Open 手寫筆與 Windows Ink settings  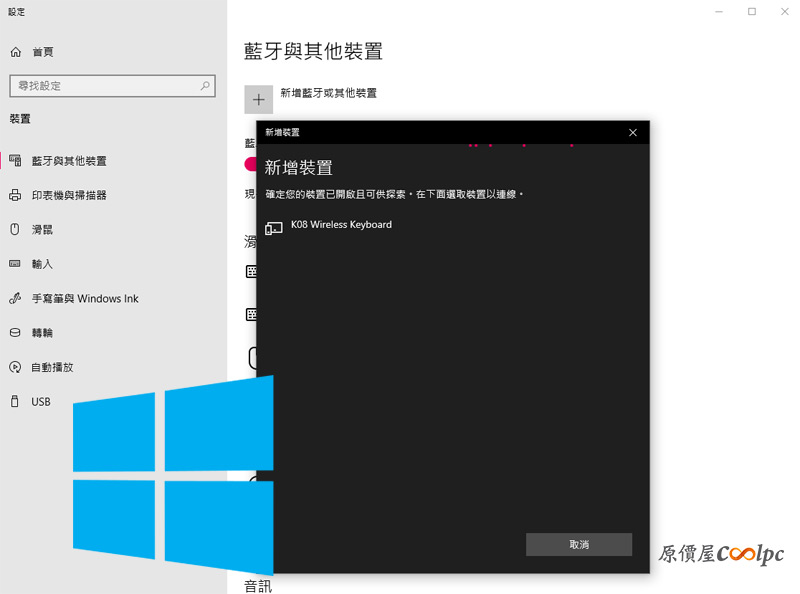[x=85, y=299]
